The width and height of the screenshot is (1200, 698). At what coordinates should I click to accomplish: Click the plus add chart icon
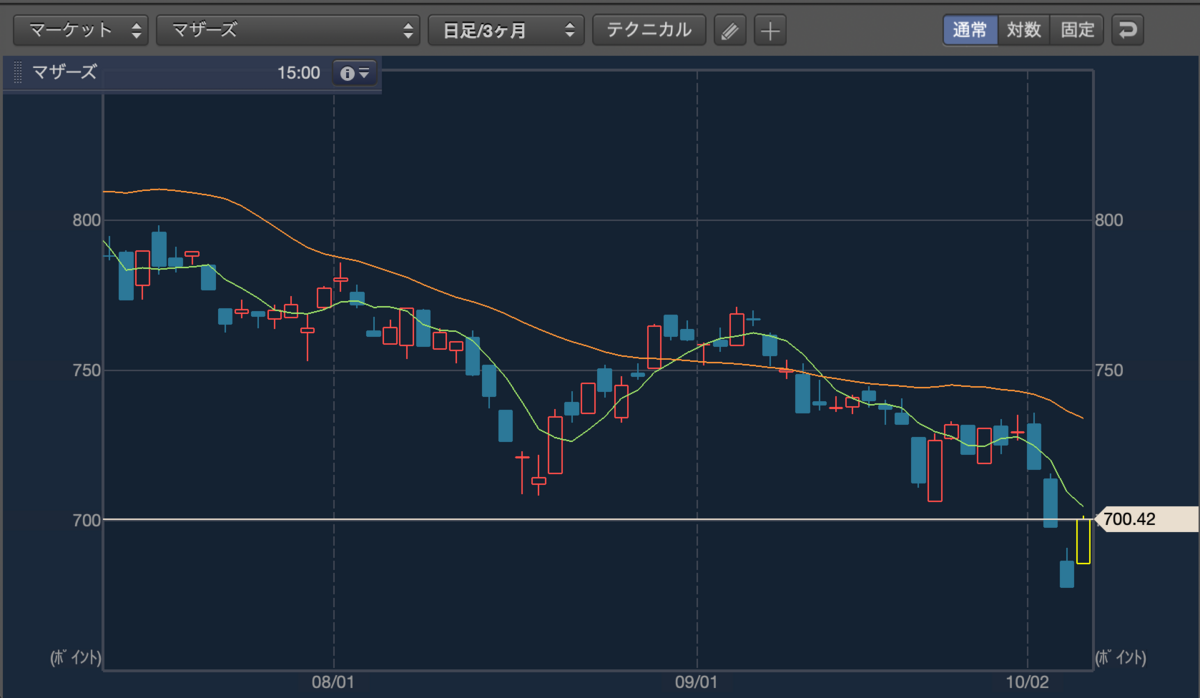[x=769, y=31]
